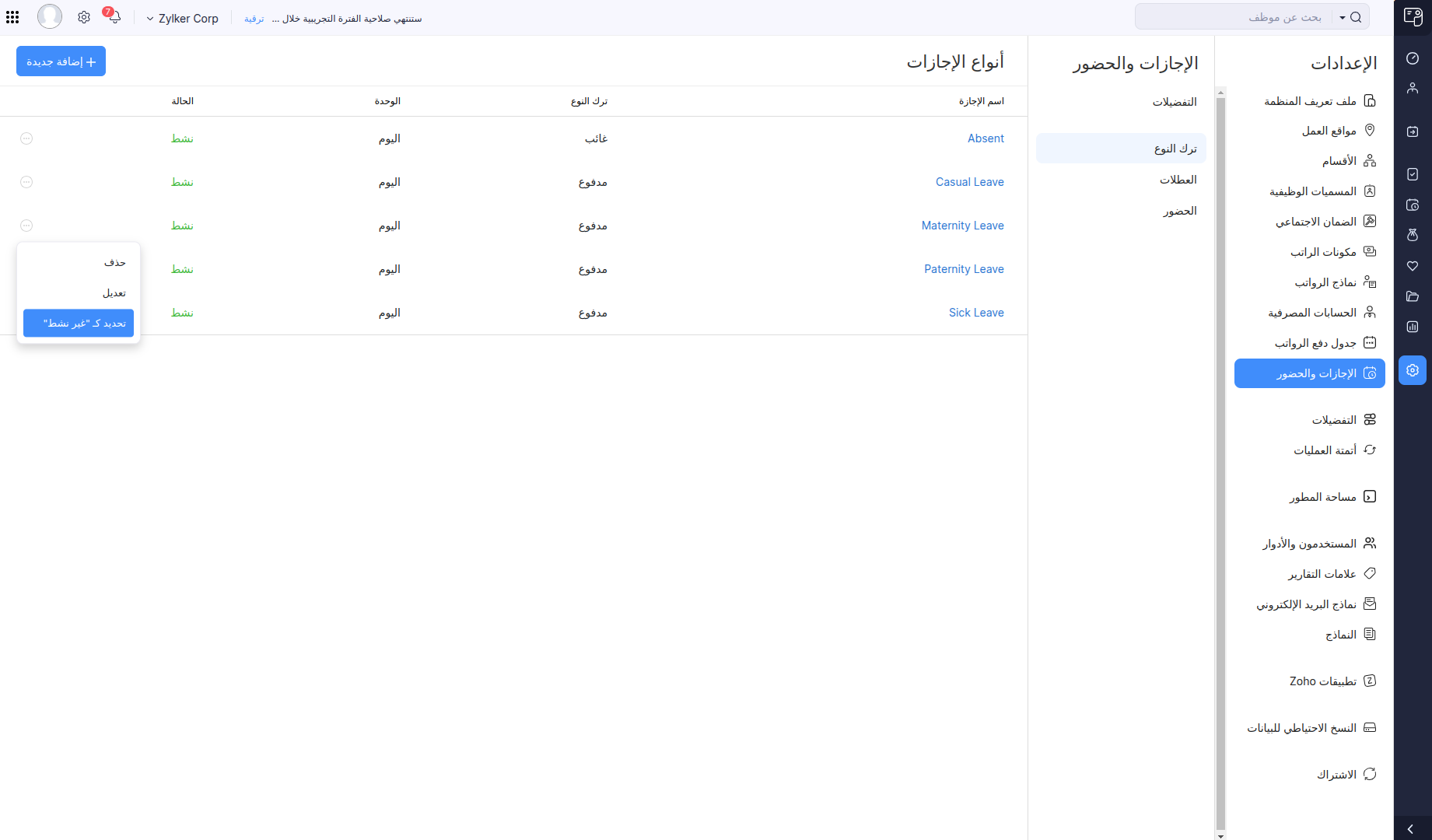Click the إضافة جديدة button
Viewport: 1432px width, 840px height.
[x=61, y=61]
